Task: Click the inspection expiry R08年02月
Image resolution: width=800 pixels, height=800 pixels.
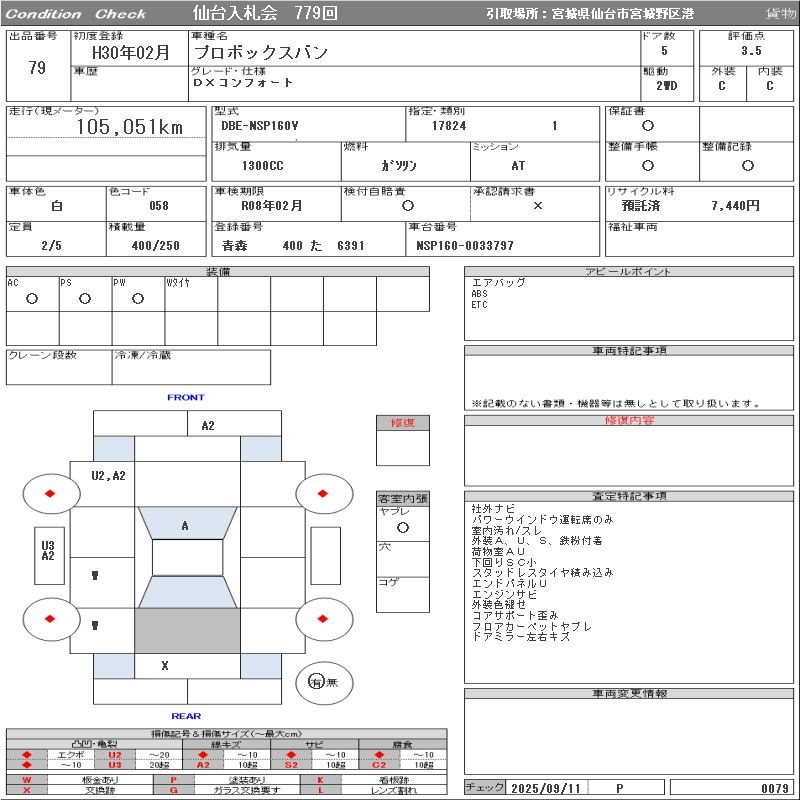Action: pyautogui.click(x=271, y=206)
